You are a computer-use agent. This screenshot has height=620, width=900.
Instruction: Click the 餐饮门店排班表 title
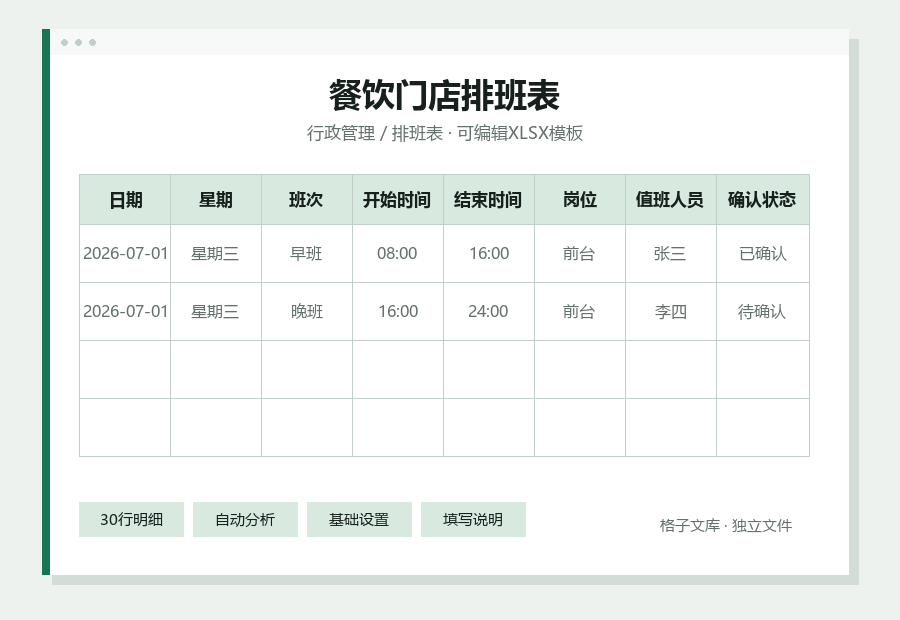(444, 95)
